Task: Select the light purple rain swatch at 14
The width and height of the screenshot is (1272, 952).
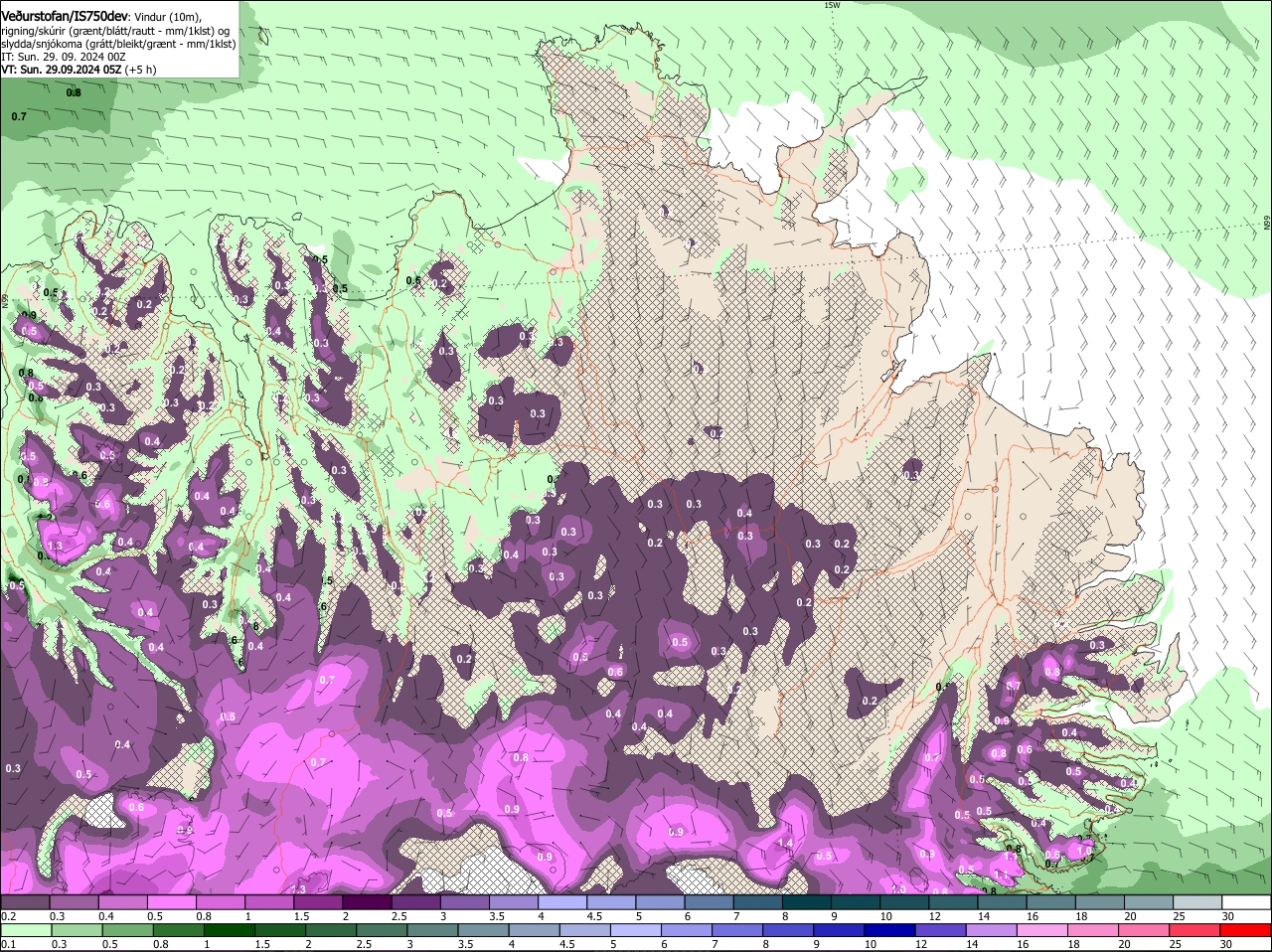Action: [x=990, y=930]
